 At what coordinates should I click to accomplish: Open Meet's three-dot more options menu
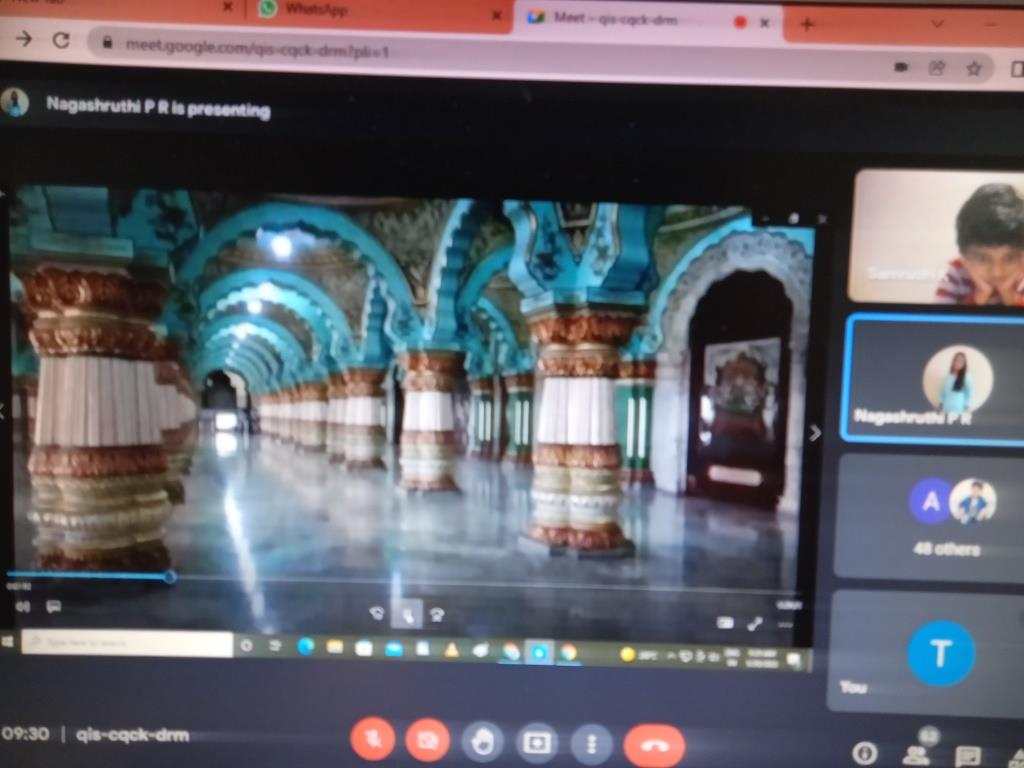point(592,744)
